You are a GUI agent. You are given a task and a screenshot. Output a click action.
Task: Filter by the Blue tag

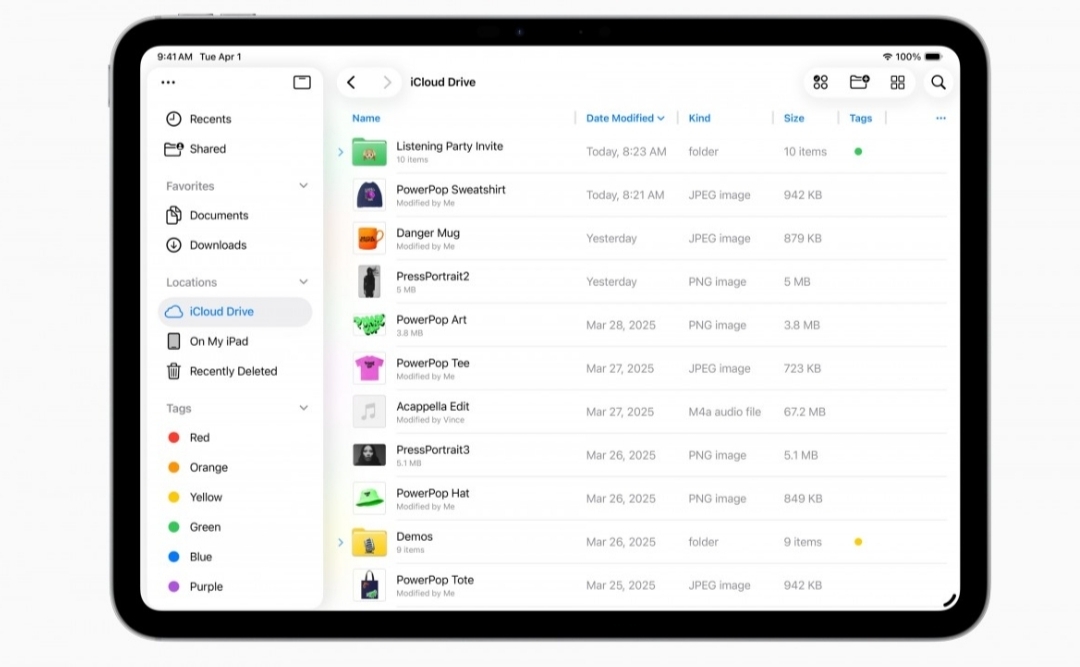[234, 557]
